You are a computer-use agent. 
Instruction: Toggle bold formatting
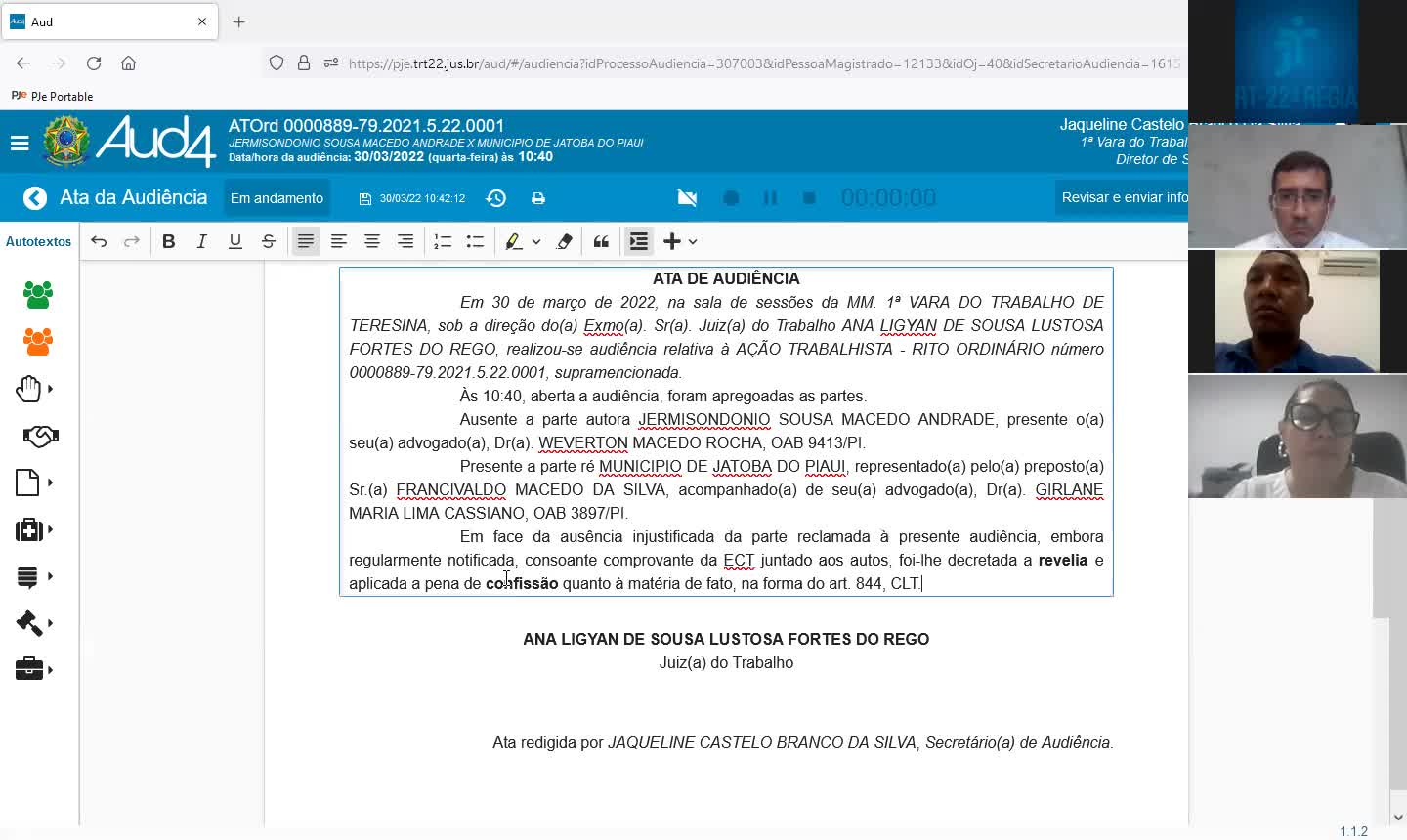169,241
